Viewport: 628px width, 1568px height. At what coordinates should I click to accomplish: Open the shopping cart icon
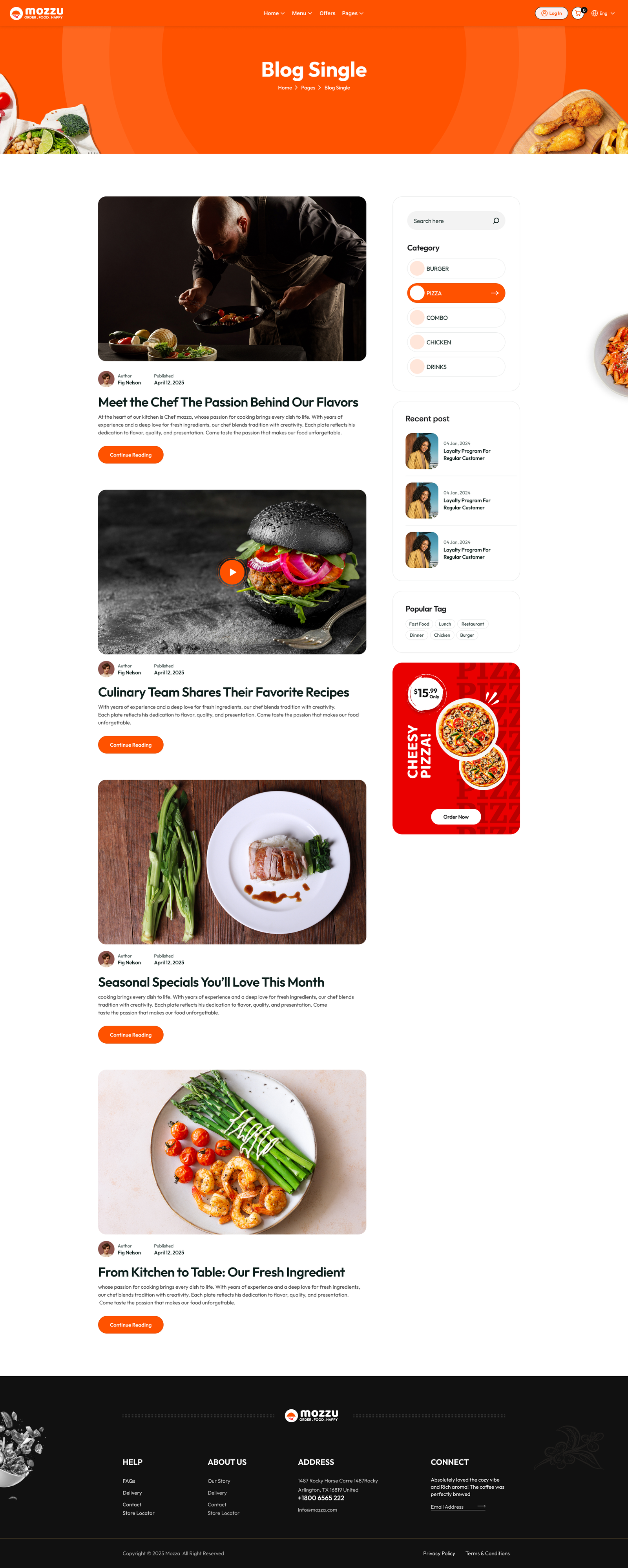[578, 13]
